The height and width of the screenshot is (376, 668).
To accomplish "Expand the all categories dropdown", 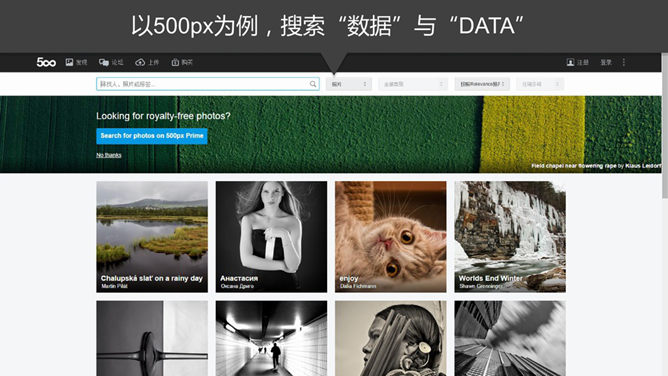I will click(413, 84).
